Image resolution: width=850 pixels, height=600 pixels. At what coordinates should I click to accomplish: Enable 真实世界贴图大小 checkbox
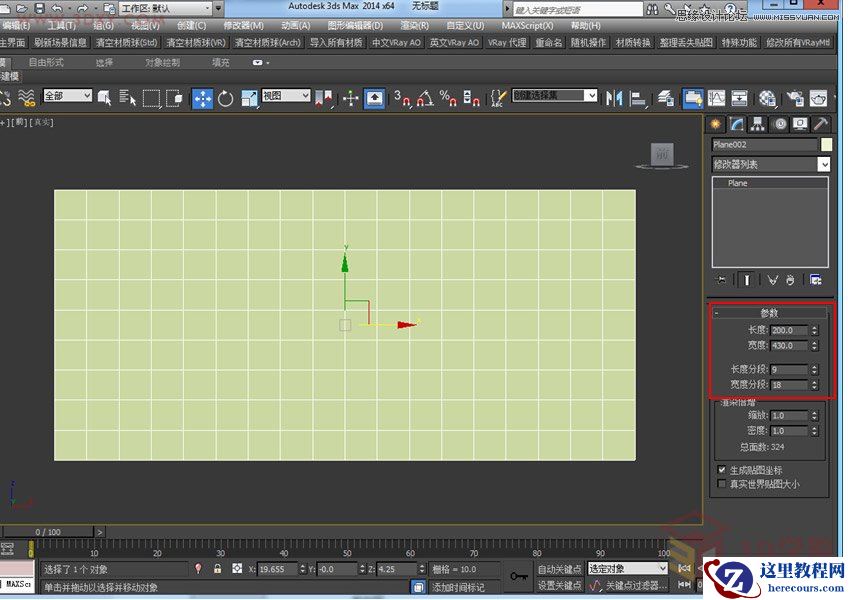pos(722,481)
